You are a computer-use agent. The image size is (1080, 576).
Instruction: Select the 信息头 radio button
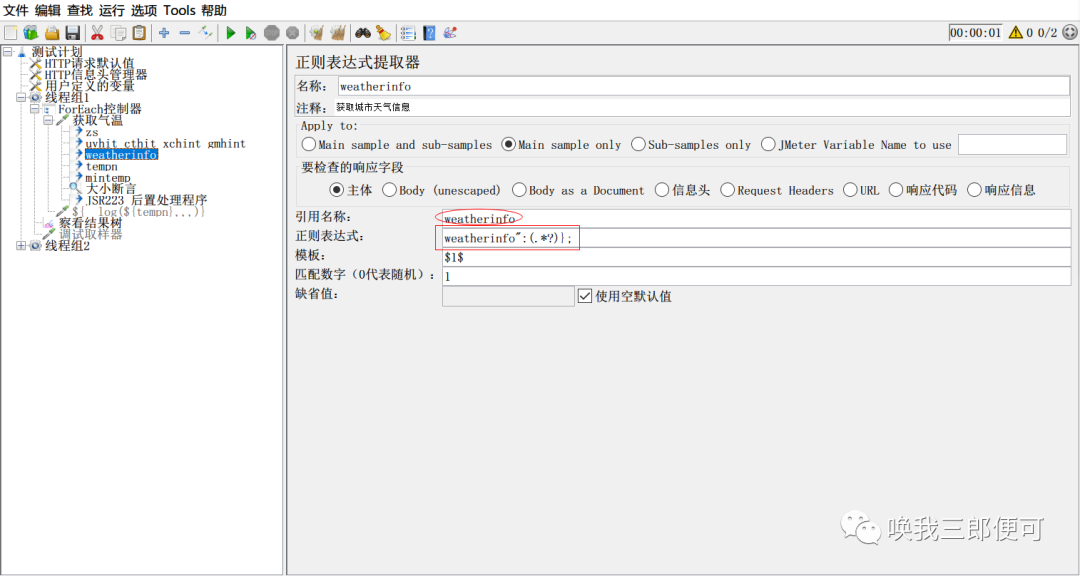661,190
